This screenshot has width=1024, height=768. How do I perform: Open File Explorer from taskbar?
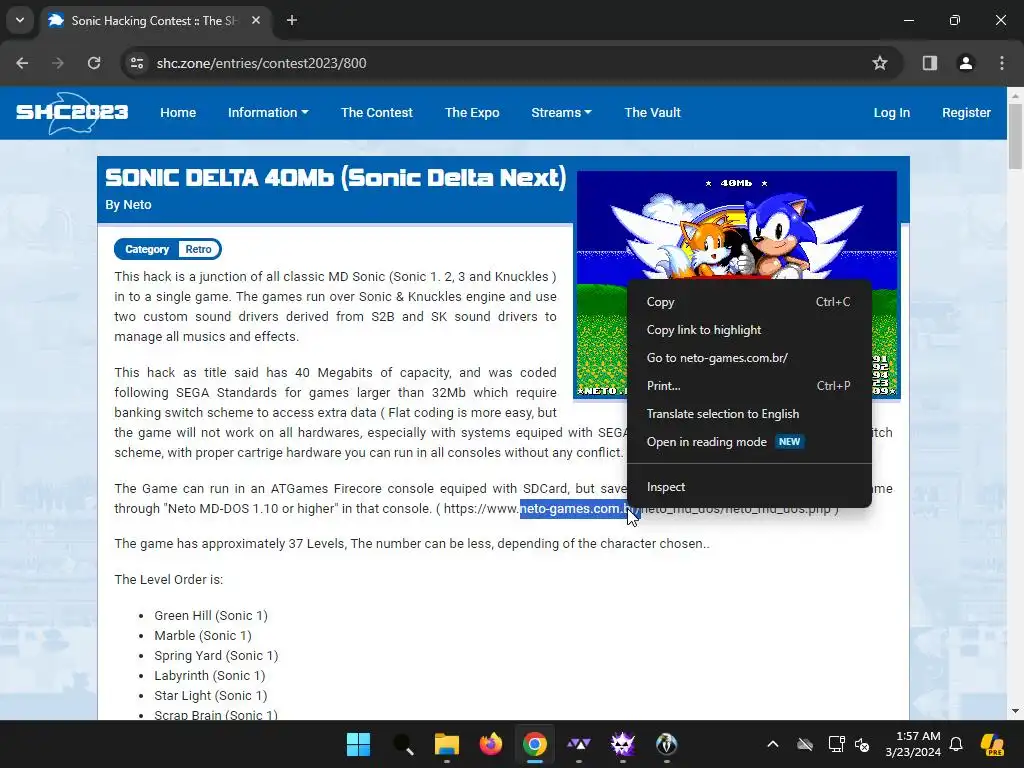(447, 744)
